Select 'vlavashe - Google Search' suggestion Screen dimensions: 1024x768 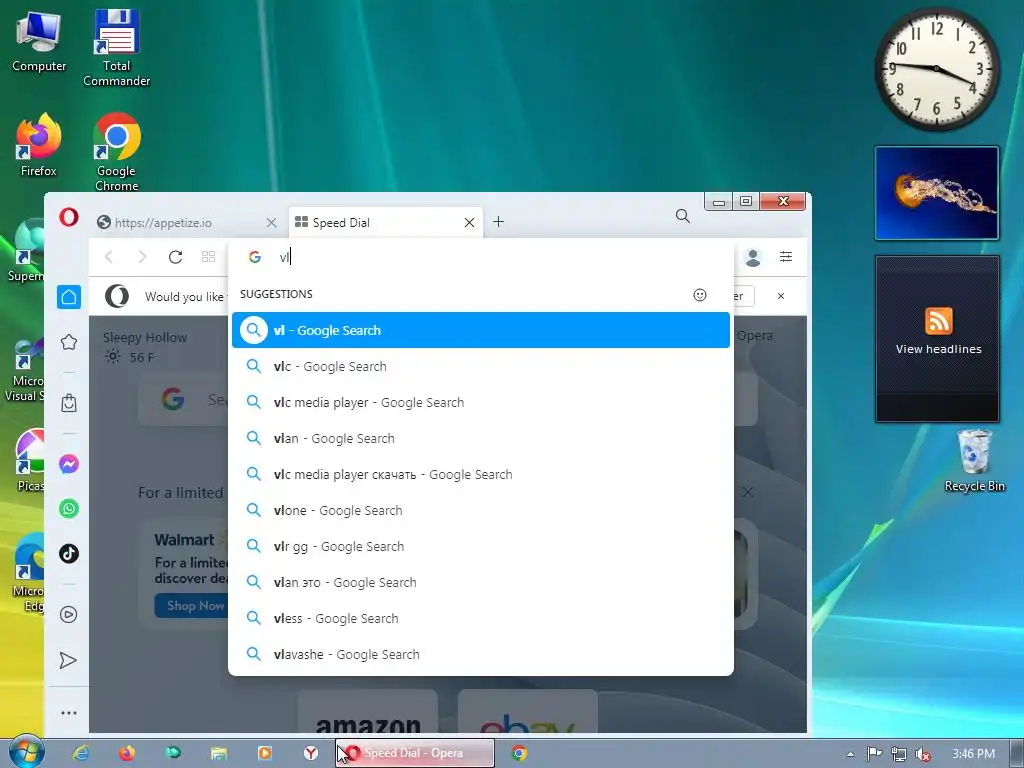(481, 654)
